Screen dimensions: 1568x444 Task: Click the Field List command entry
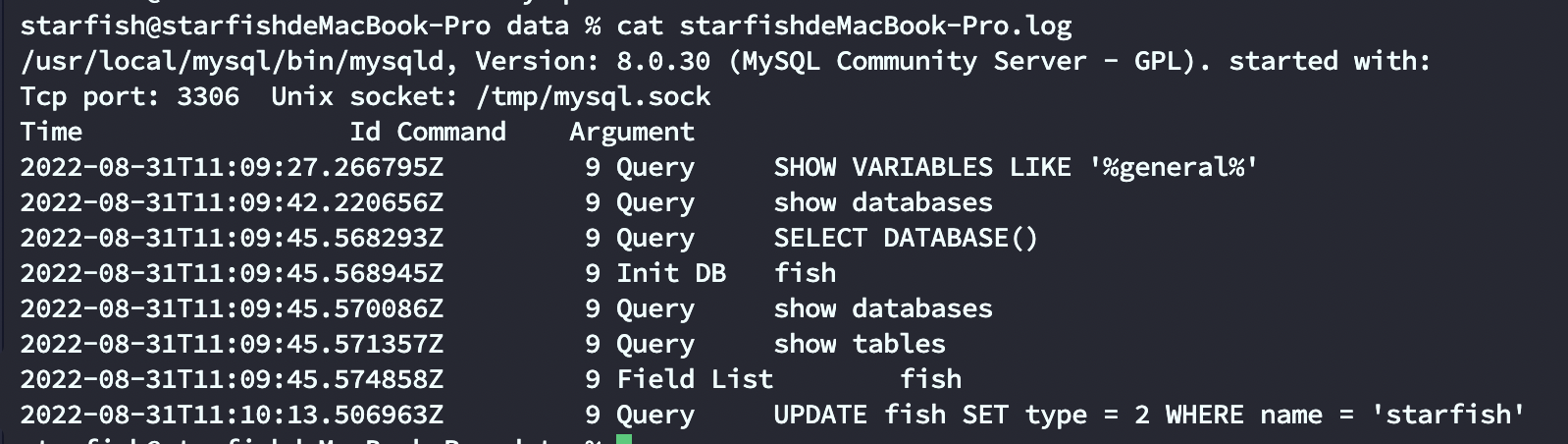[694, 379]
